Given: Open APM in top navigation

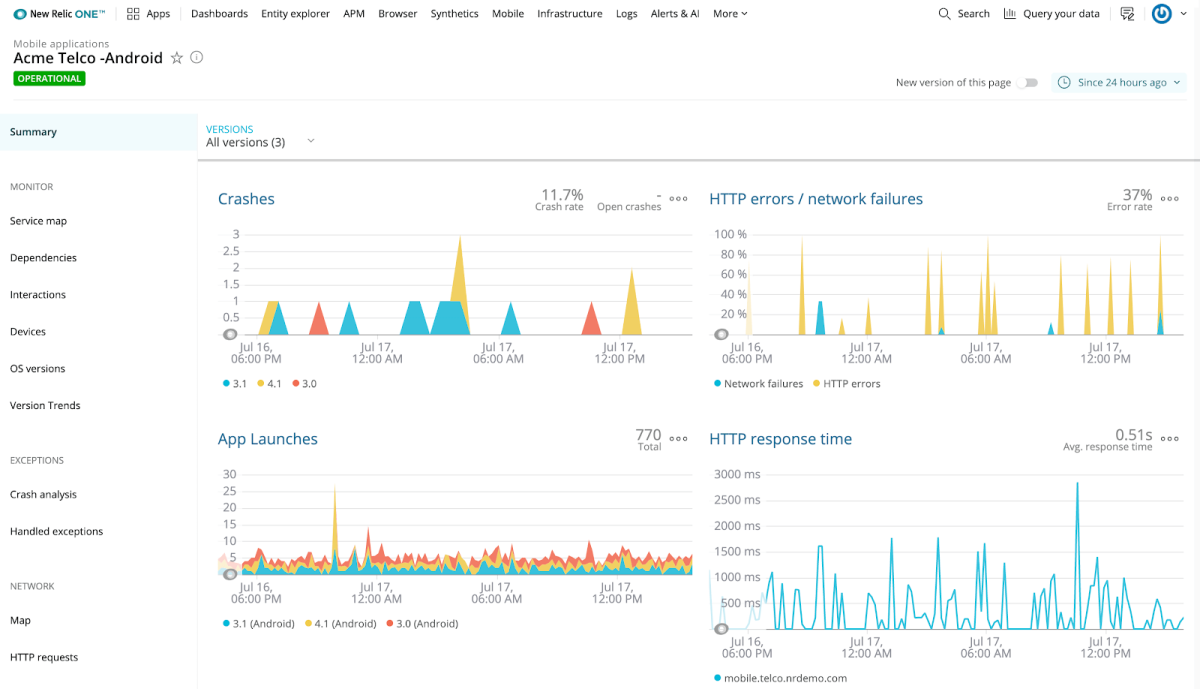Looking at the screenshot, I should coord(354,14).
